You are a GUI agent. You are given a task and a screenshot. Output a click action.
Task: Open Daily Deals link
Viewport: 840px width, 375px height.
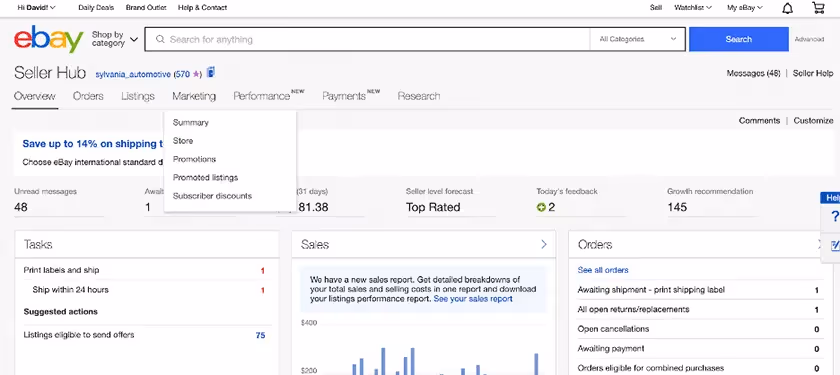click(x=96, y=8)
